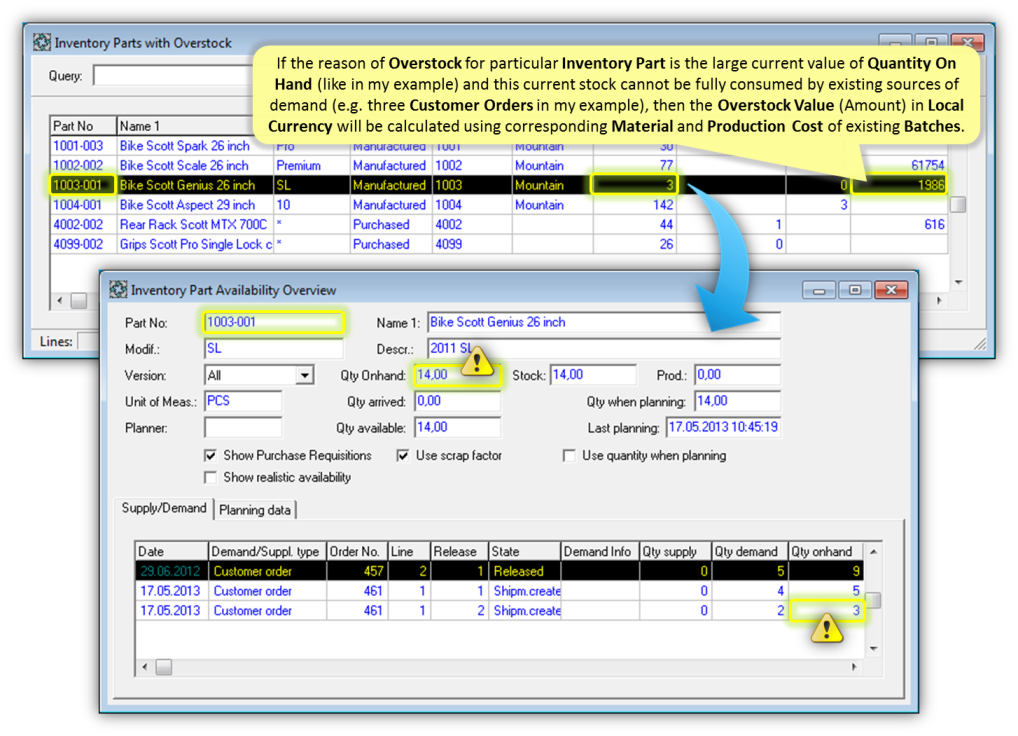Click the Last planning date field
This screenshot has width=1018, height=736.
pyautogui.click(x=723, y=427)
